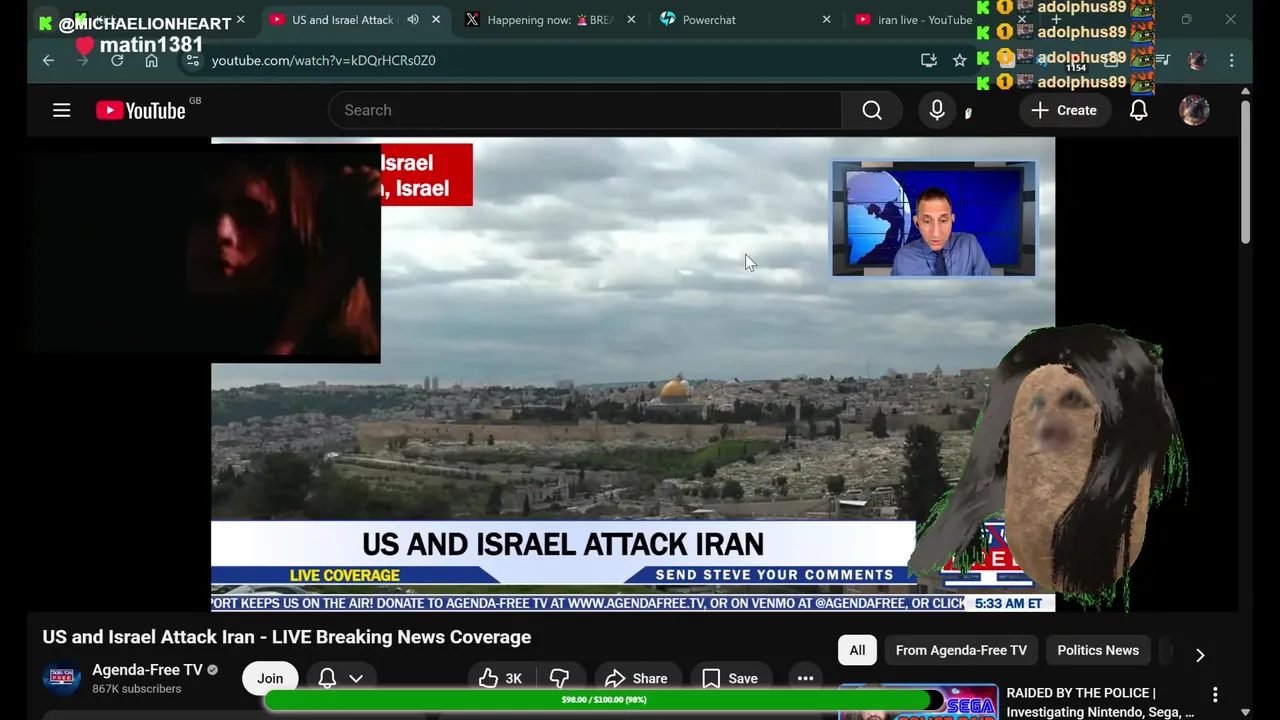Reload the current page
The image size is (1280, 720).
117,60
